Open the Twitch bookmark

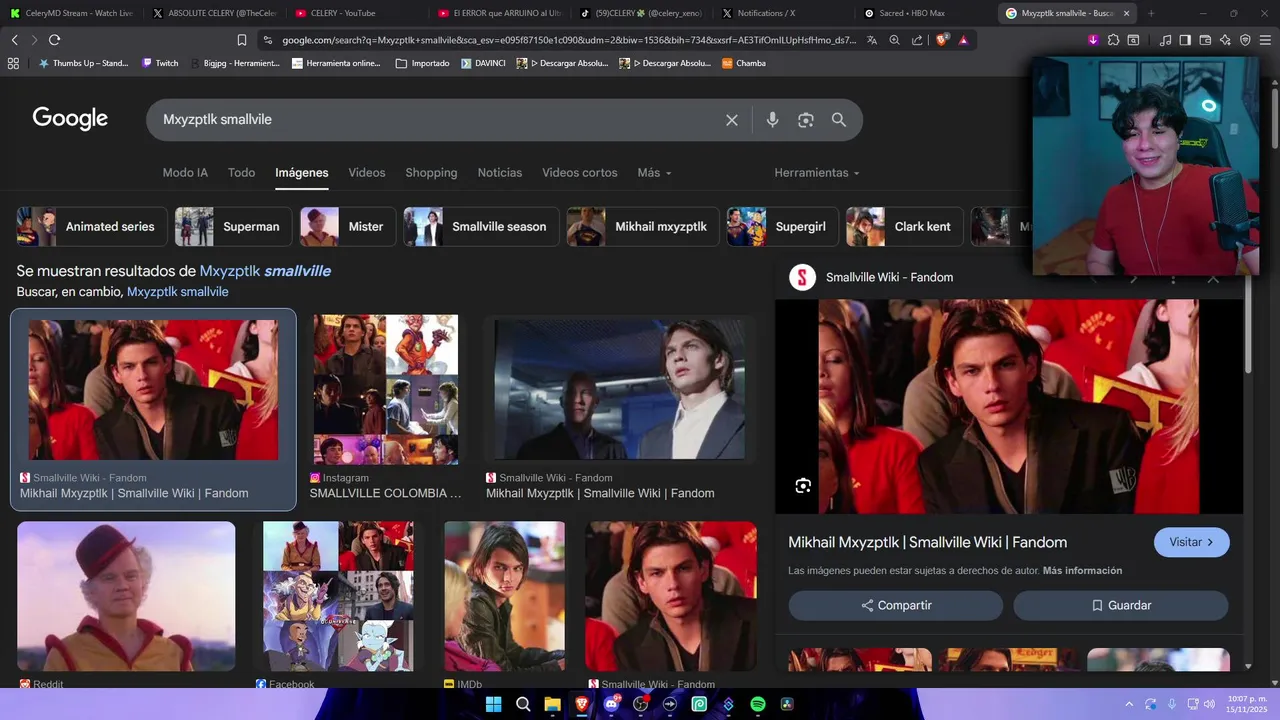click(160, 63)
